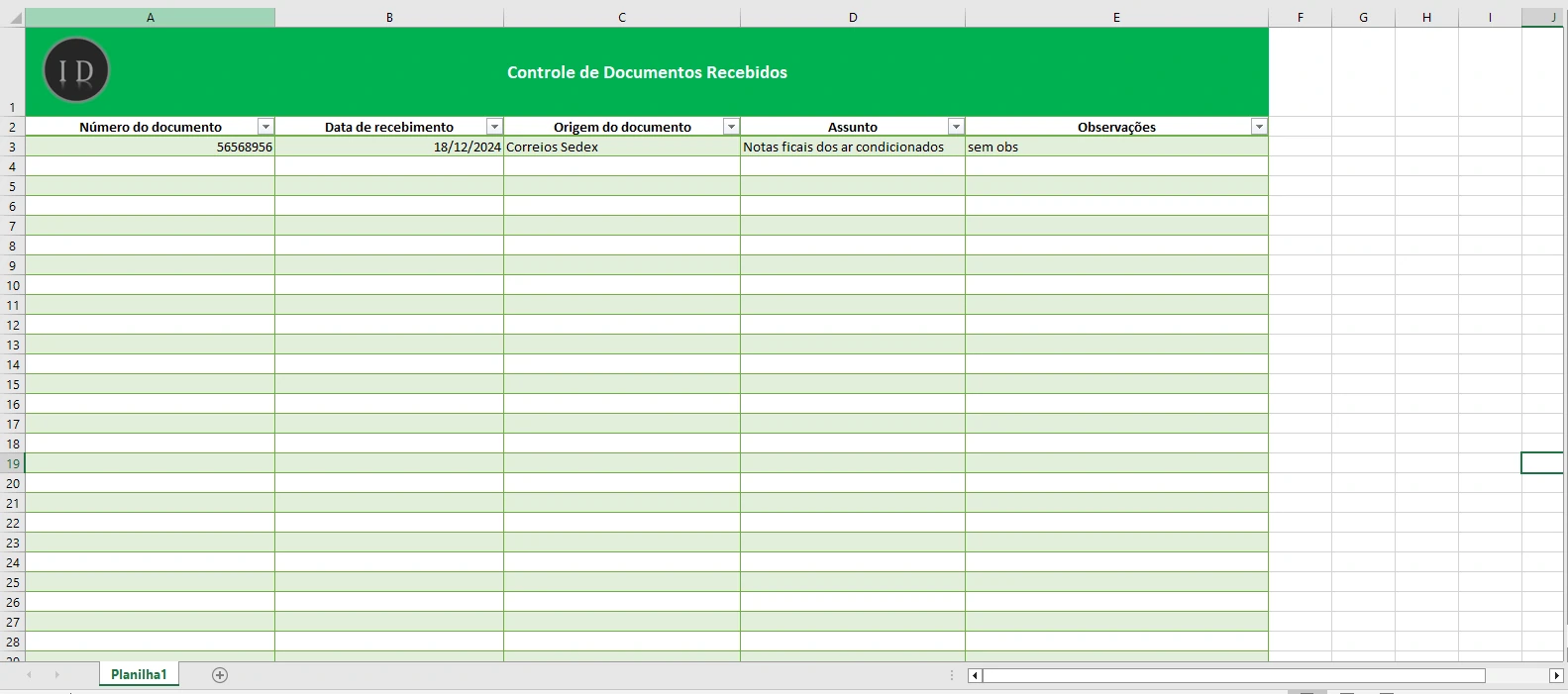Select row 28 header
Viewport: 1568px width, 694px height.
[x=13, y=642]
